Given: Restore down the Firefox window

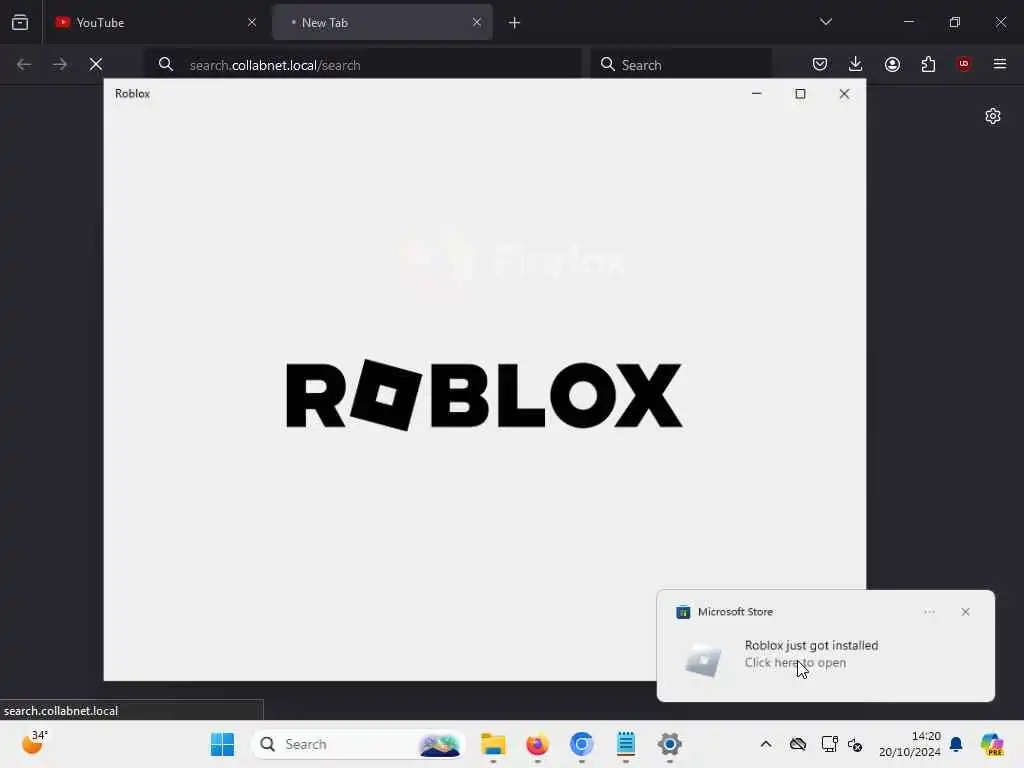Looking at the screenshot, I should pyautogui.click(x=955, y=22).
